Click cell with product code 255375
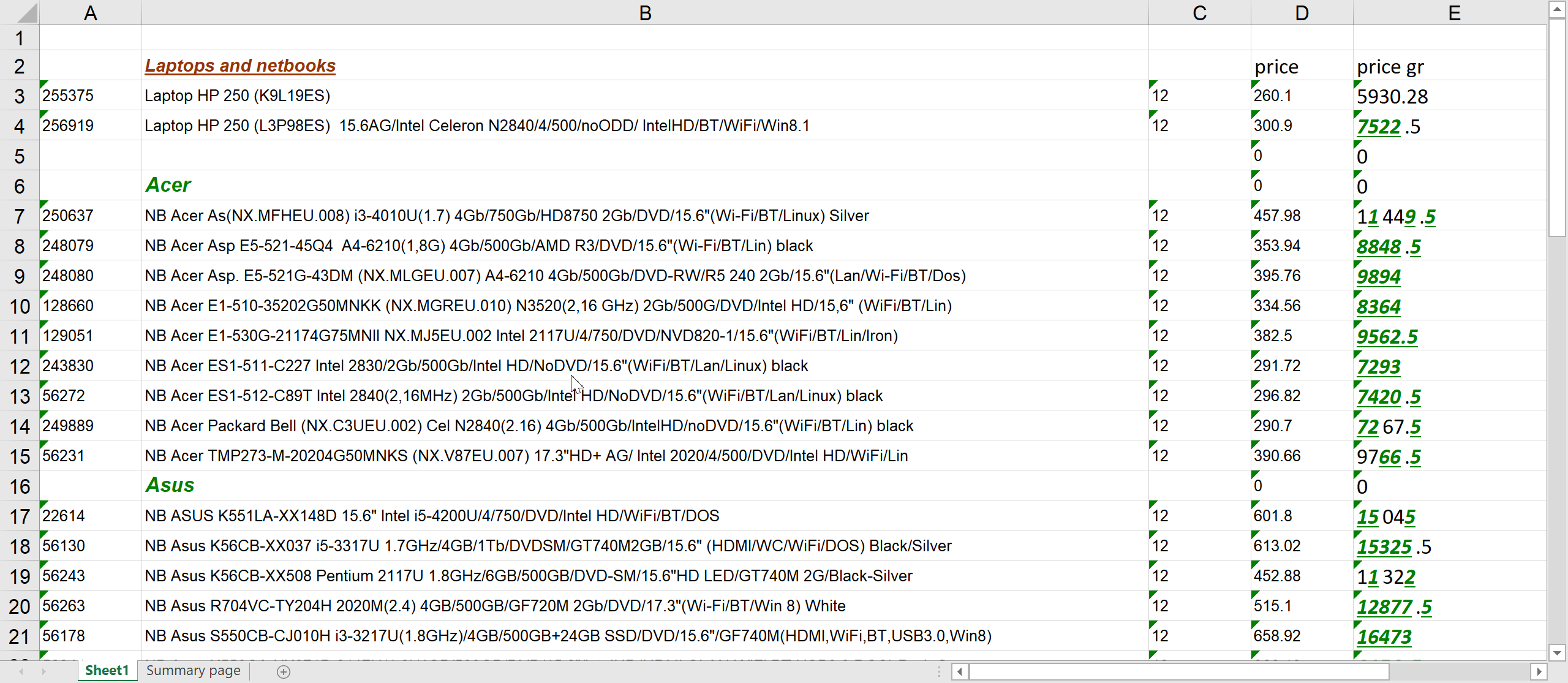Viewport: 1568px width, 683px height. pos(68,96)
